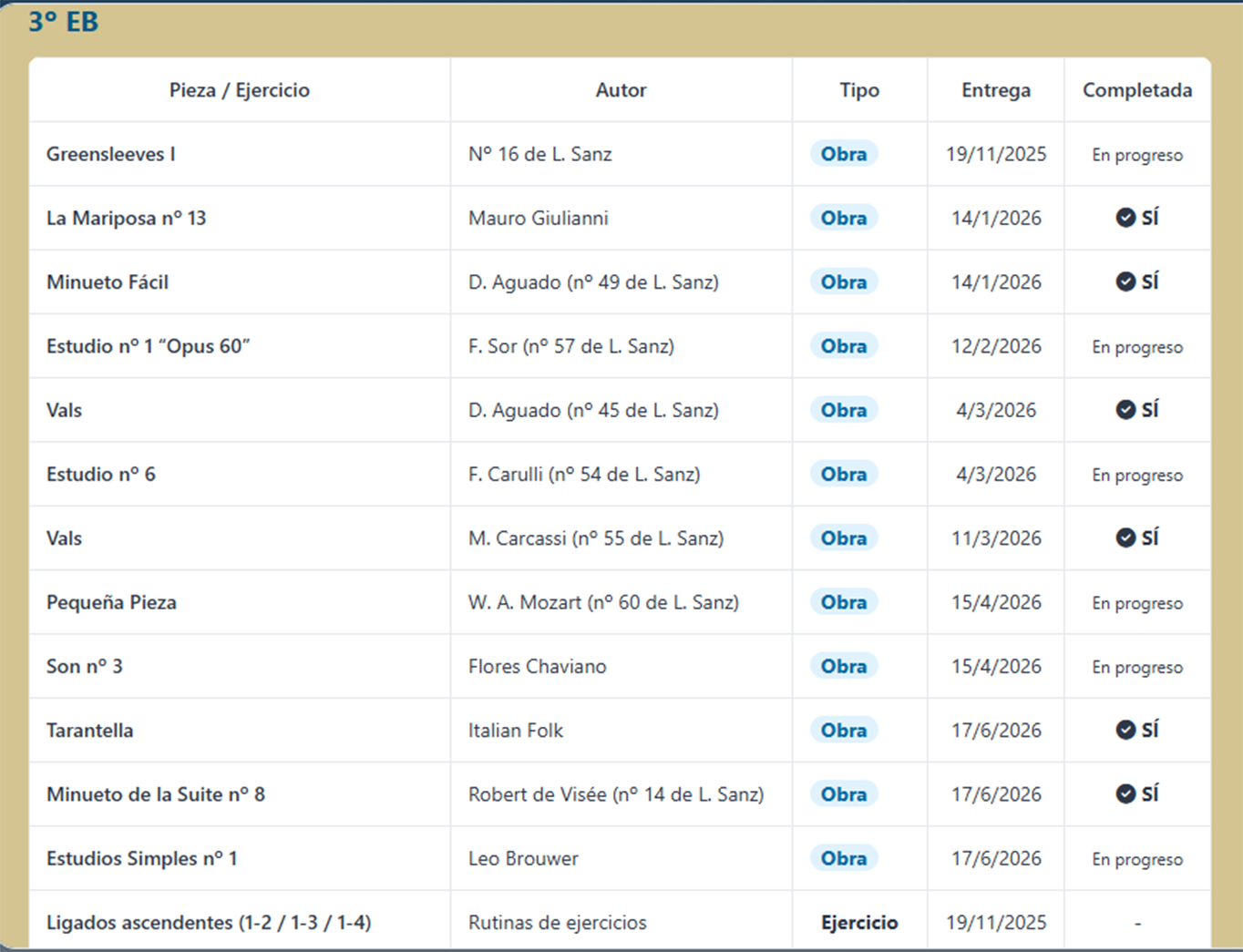This screenshot has width=1243, height=952.
Task: Click the checkmark icon in La Mariposa nº 13 row
Action: [x=1125, y=218]
